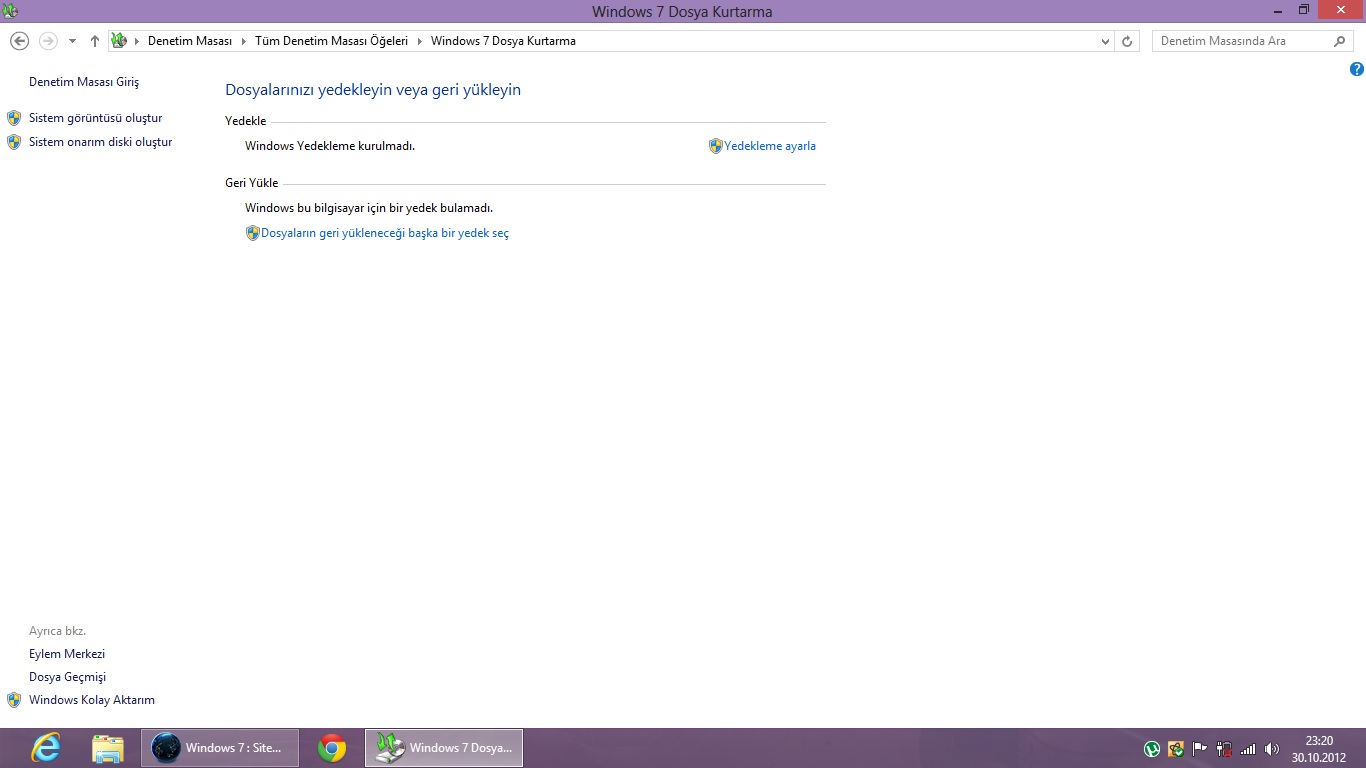
Task: Expand the Denetim Masası breadcrumb arrow
Action: click(243, 41)
